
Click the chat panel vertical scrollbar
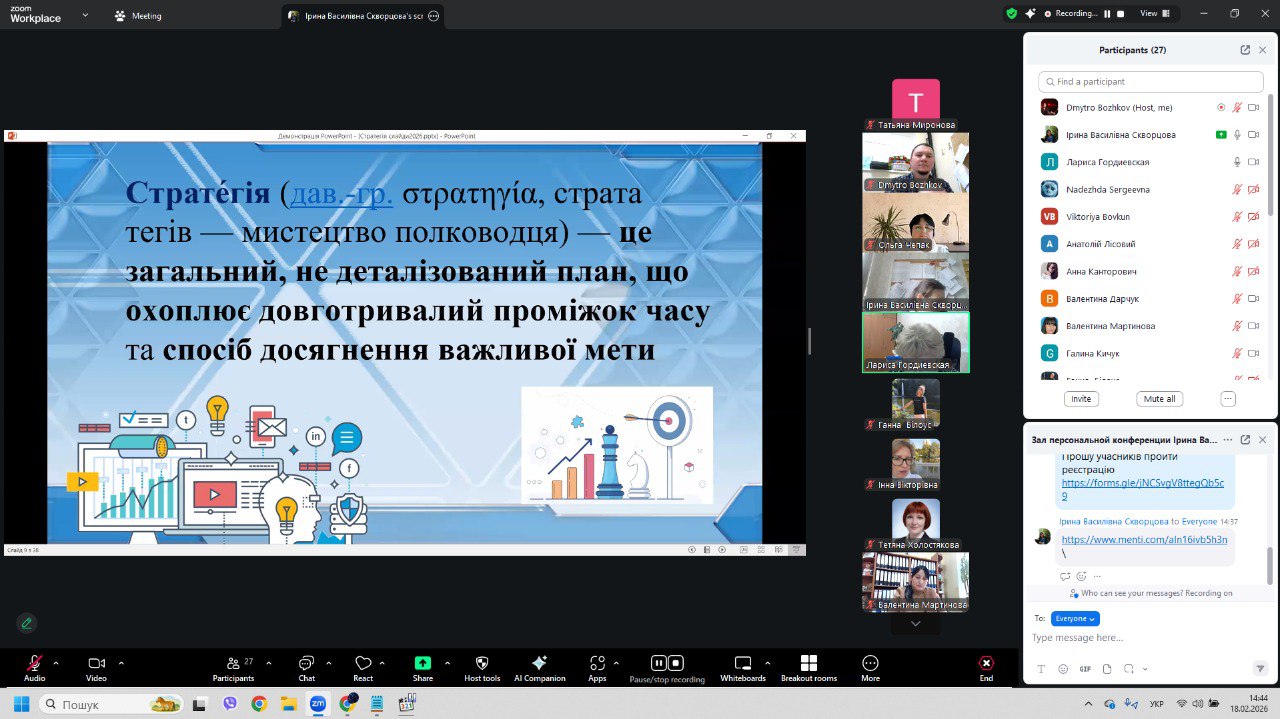[1271, 560]
